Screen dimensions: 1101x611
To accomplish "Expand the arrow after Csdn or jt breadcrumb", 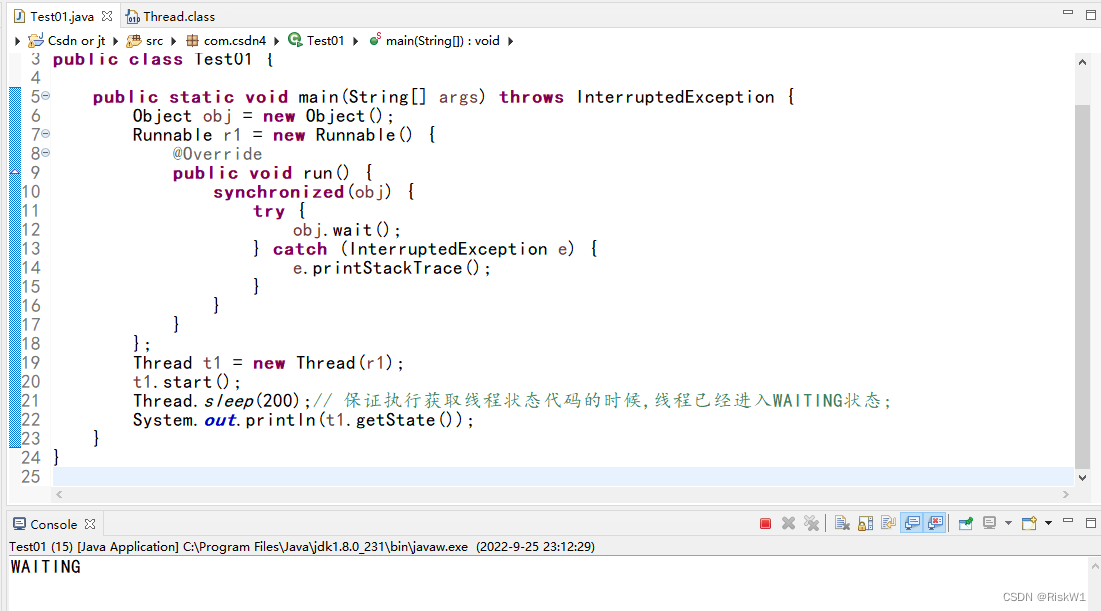I will pos(116,41).
